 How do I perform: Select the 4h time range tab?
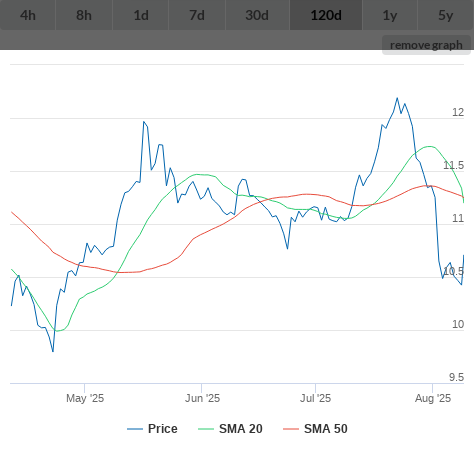pyautogui.click(x=28, y=15)
